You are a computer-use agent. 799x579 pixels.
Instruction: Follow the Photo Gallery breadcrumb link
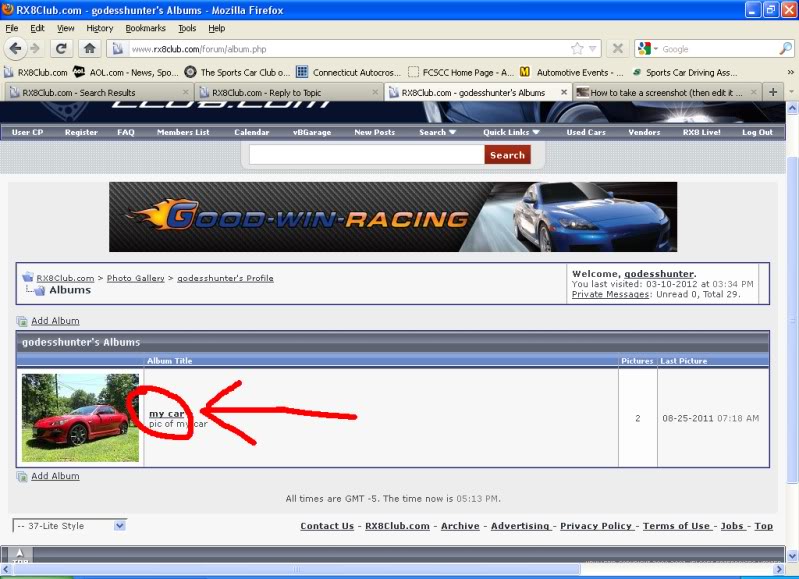[x=136, y=278]
